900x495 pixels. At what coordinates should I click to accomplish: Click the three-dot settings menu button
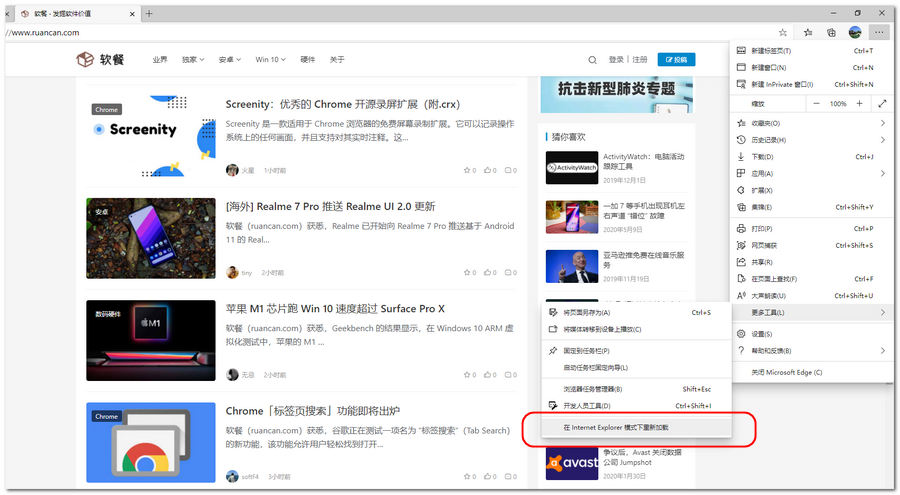tap(878, 32)
